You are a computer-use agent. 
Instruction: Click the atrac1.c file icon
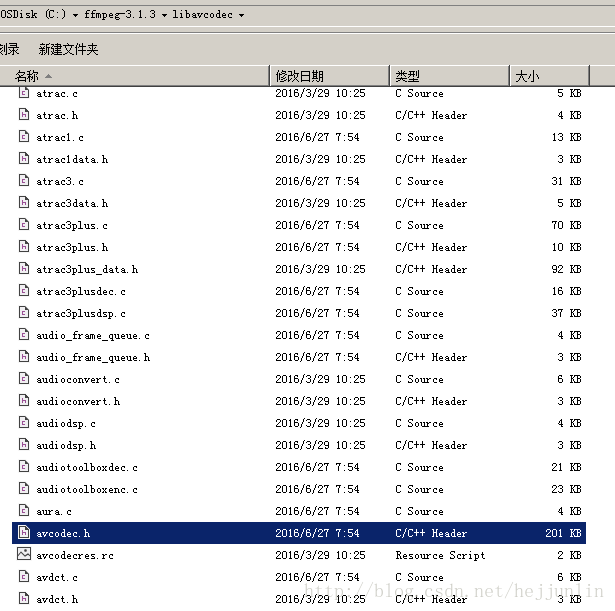pos(24,136)
